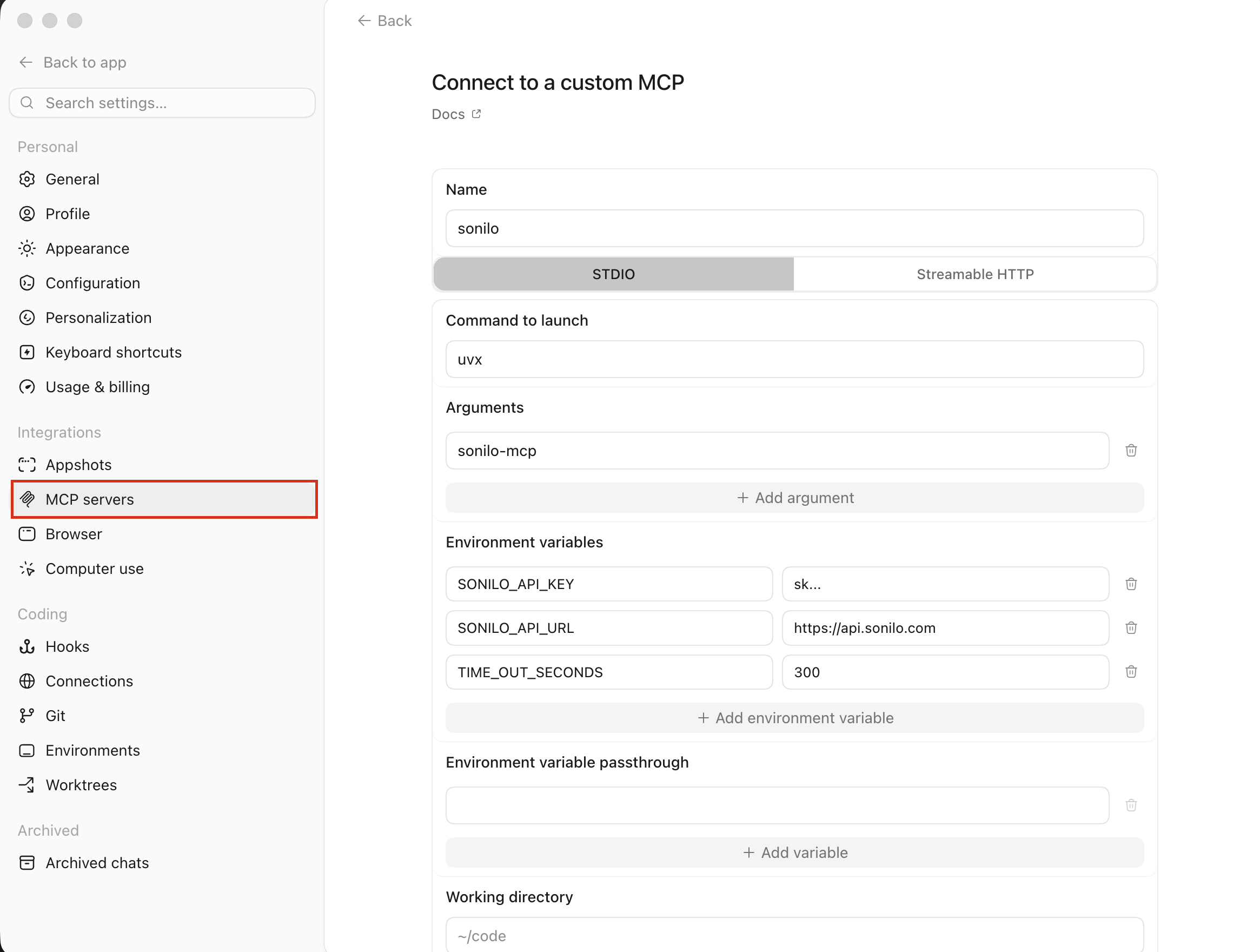The height and width of the screenshot is (952, 1260).
Task: Click the Back button at top
Action: (x=384, y=21)
